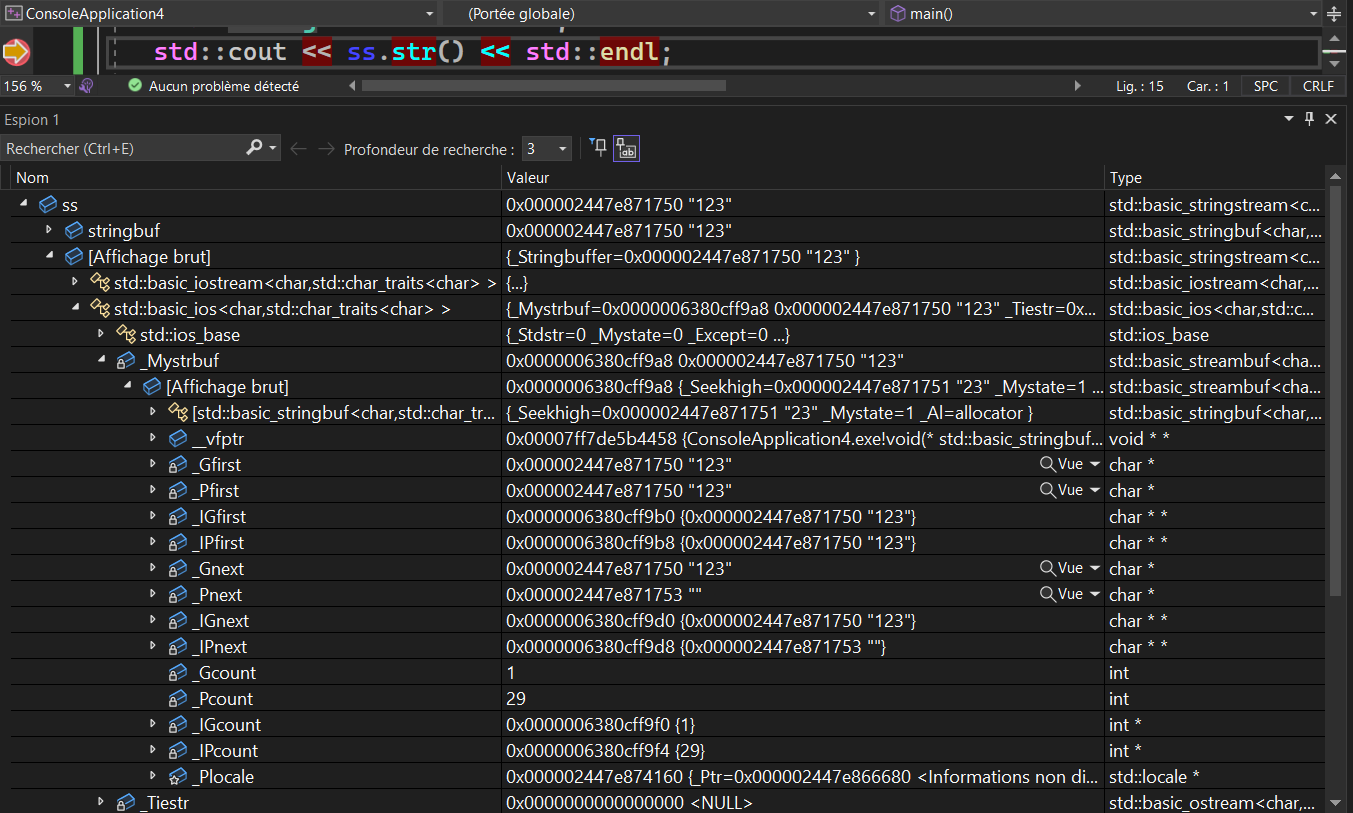
Task: Click the next search result arrow
Action: point(326,149)
